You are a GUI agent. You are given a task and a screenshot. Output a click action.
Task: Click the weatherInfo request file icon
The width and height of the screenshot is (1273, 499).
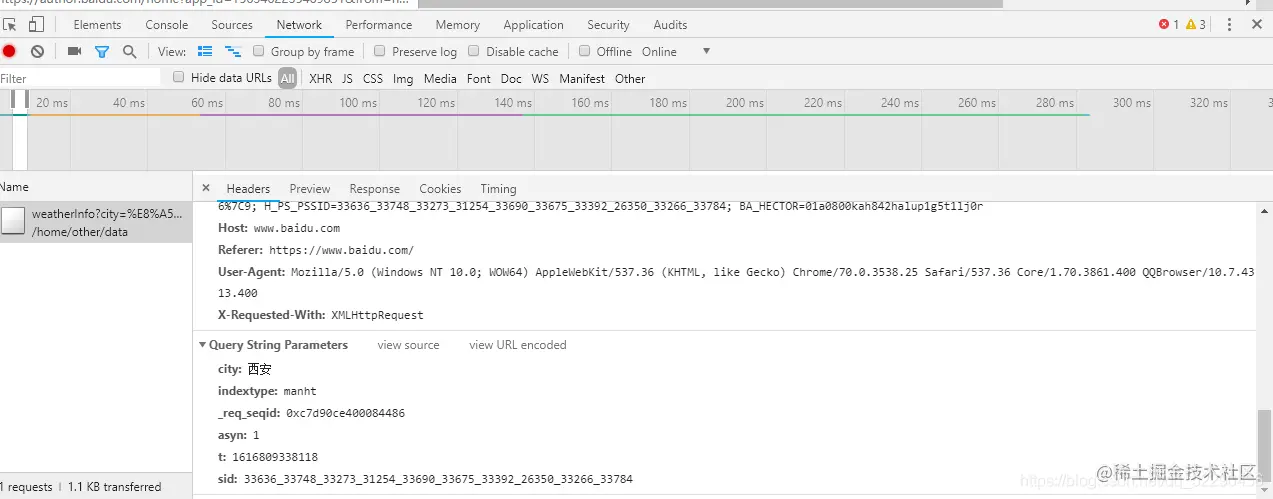click(13, 222)
